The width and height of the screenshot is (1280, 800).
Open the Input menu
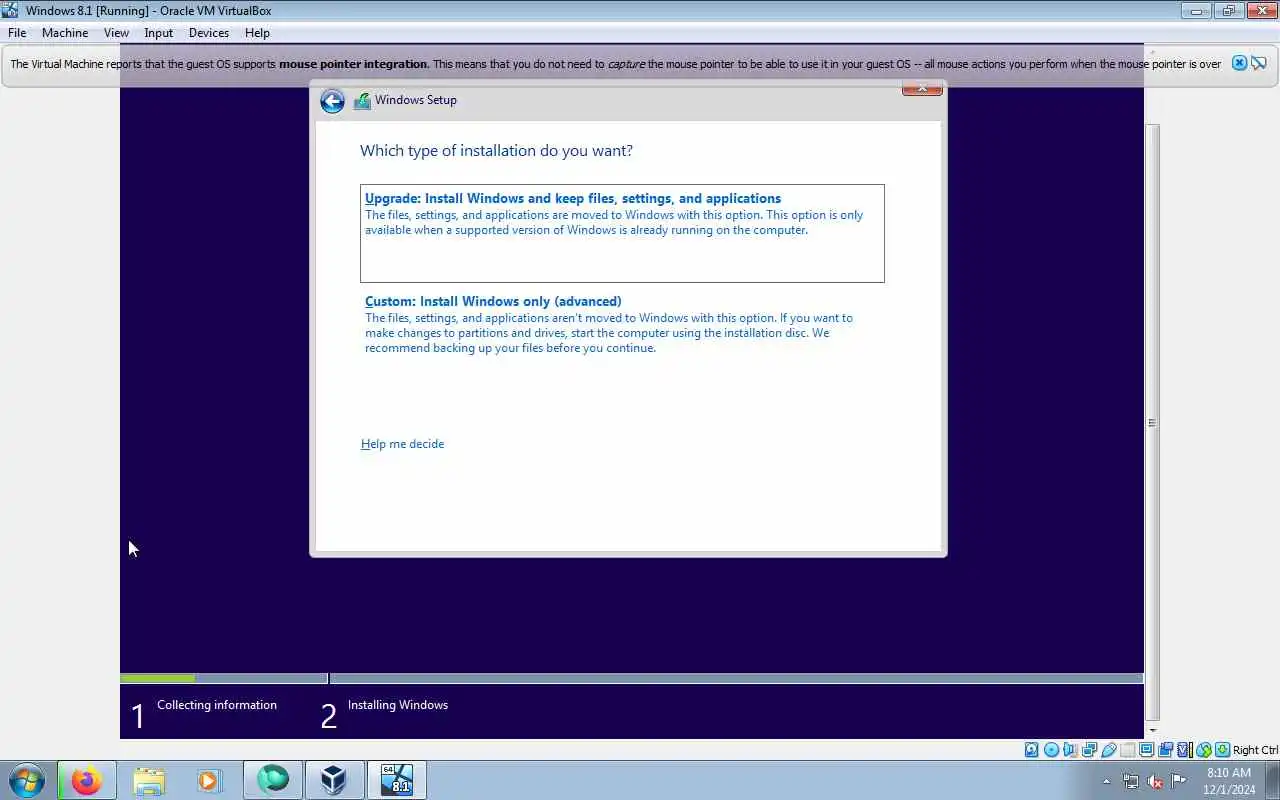pos(158,33)
